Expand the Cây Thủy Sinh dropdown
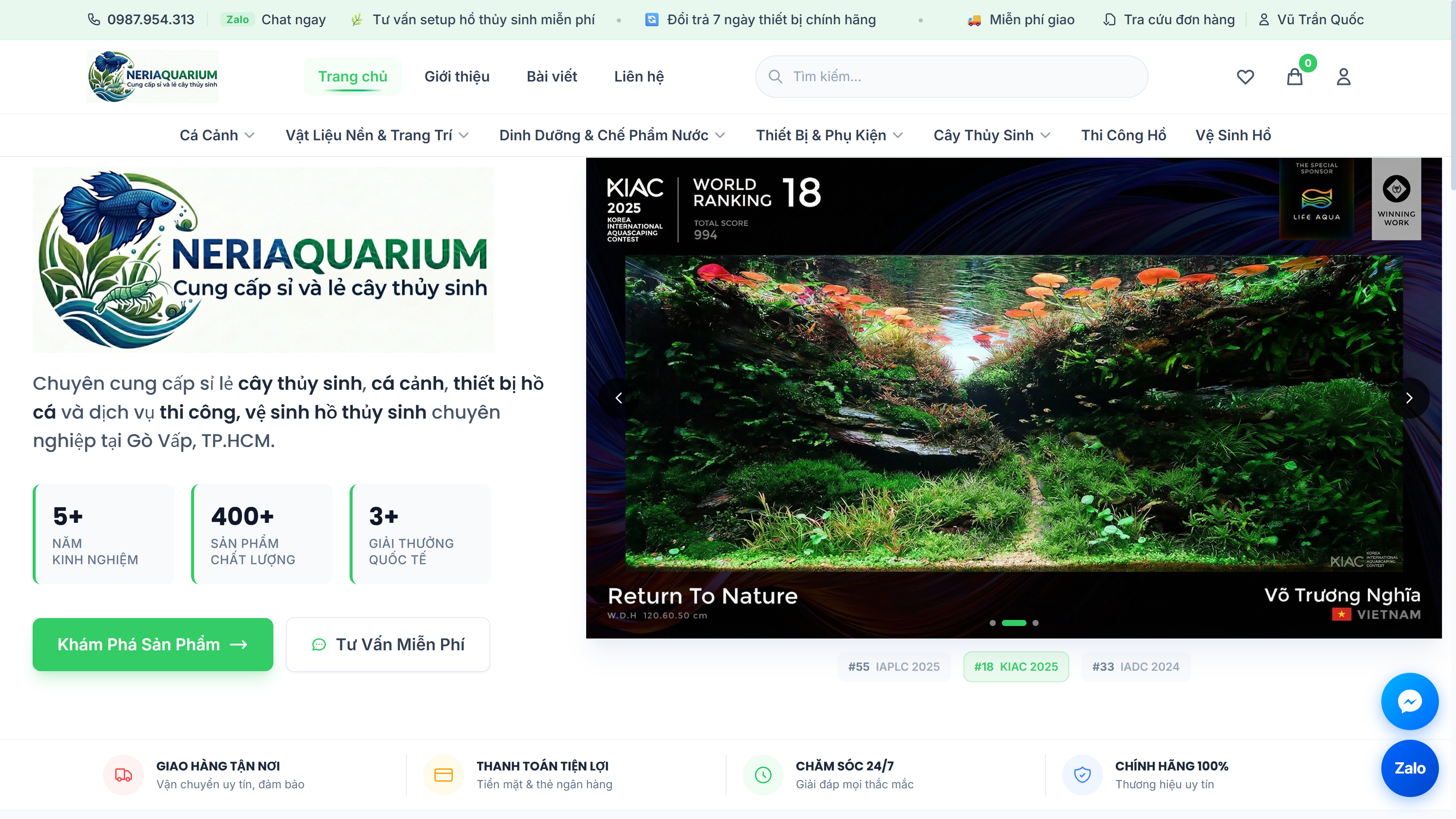Screen dimensions: 1456x819 pos(992,136)
